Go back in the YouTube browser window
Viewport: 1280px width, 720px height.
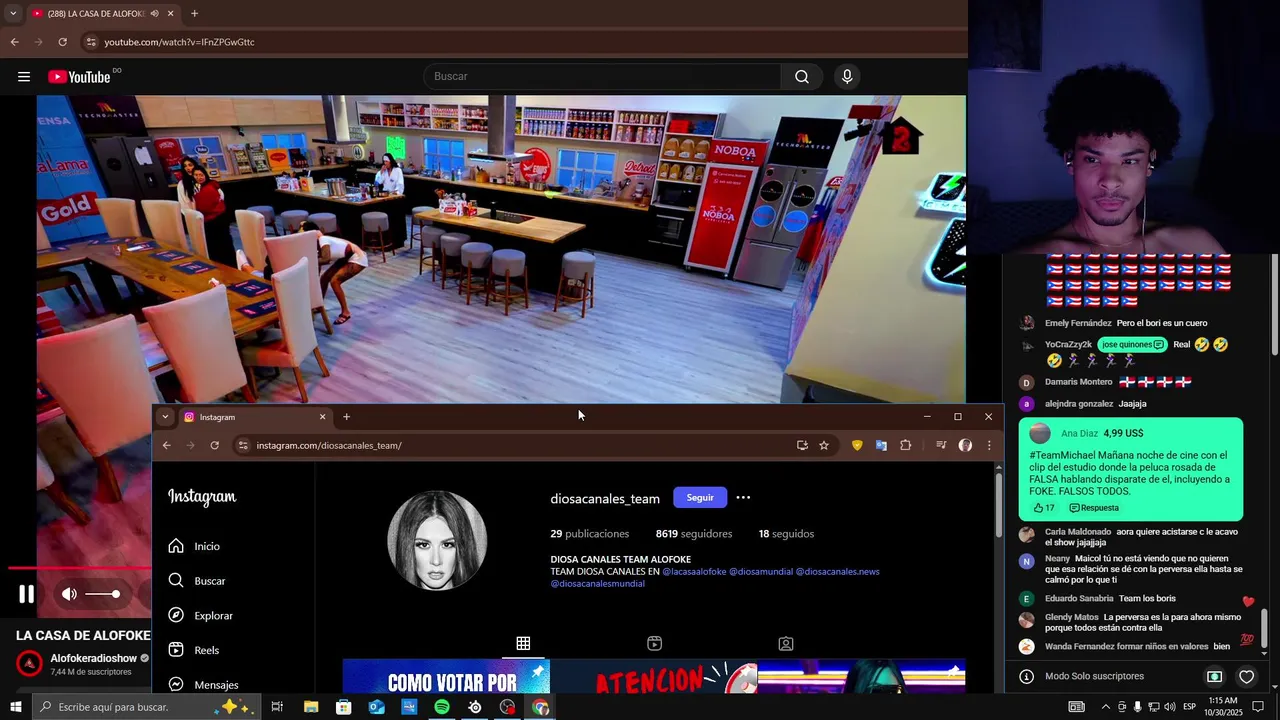(14, 42)
